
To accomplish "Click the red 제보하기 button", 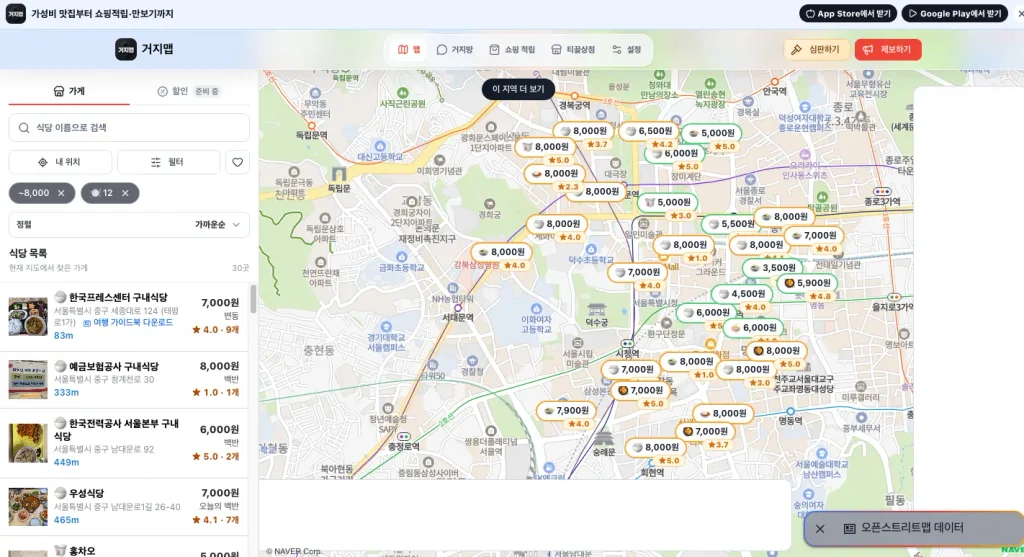I will [x=888, y=50].
